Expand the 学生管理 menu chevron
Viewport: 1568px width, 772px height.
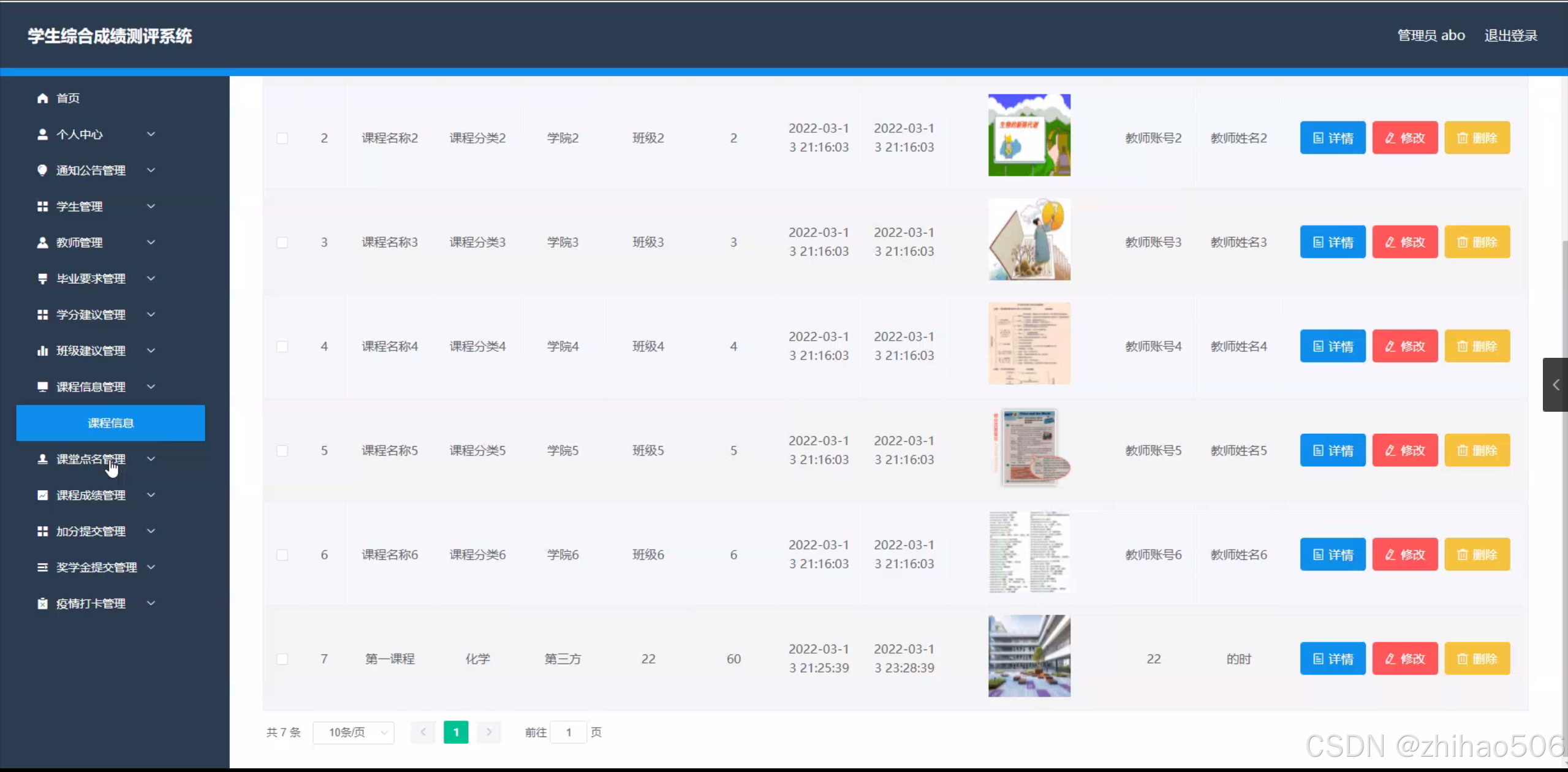pos(151,206)
